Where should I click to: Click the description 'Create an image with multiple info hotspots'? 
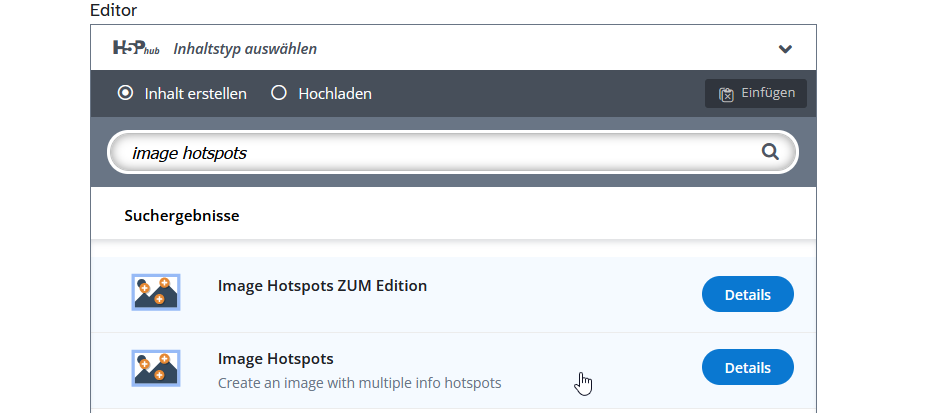360,382
